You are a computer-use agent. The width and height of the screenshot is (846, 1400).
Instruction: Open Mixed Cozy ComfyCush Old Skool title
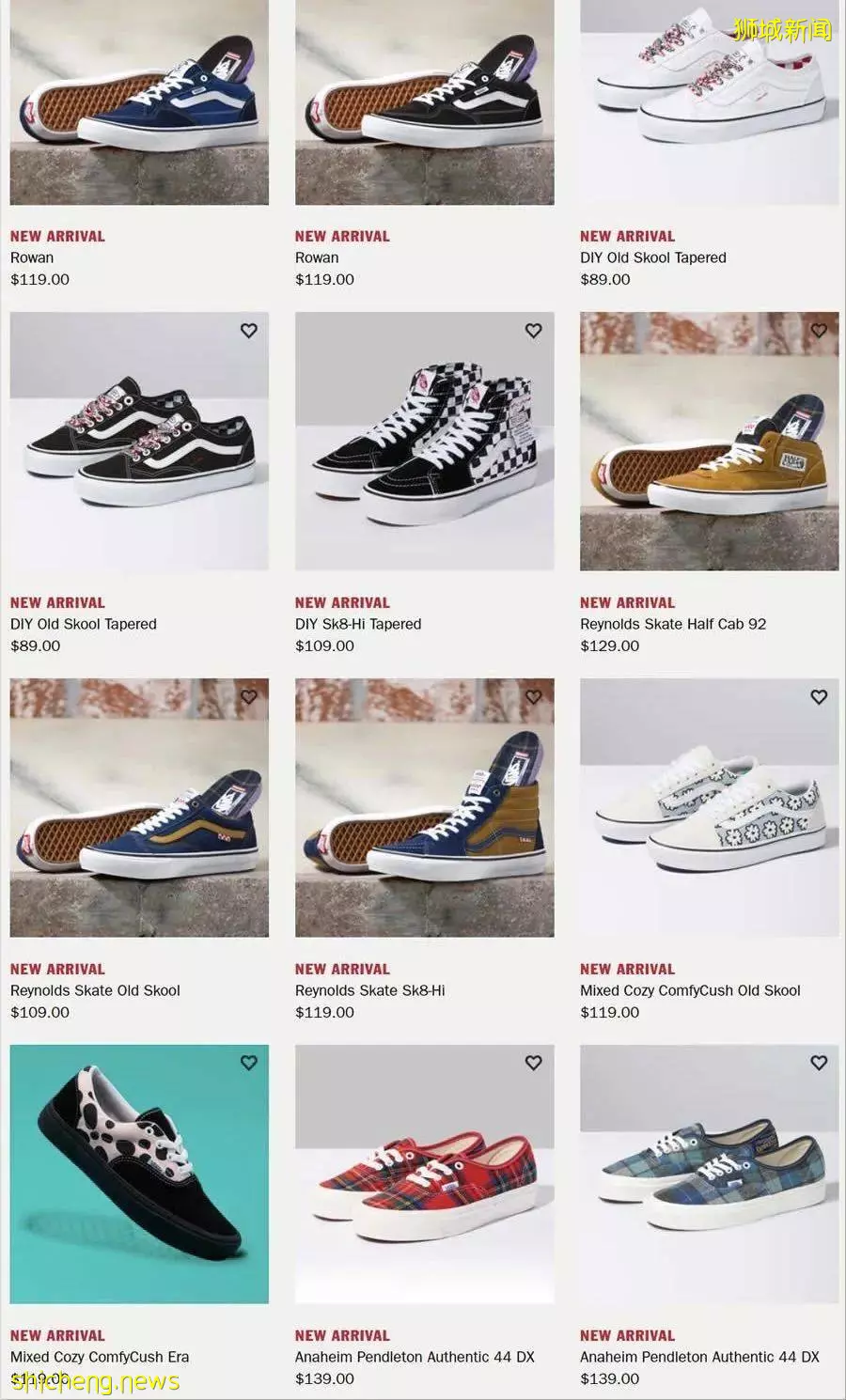click(690, 990)
